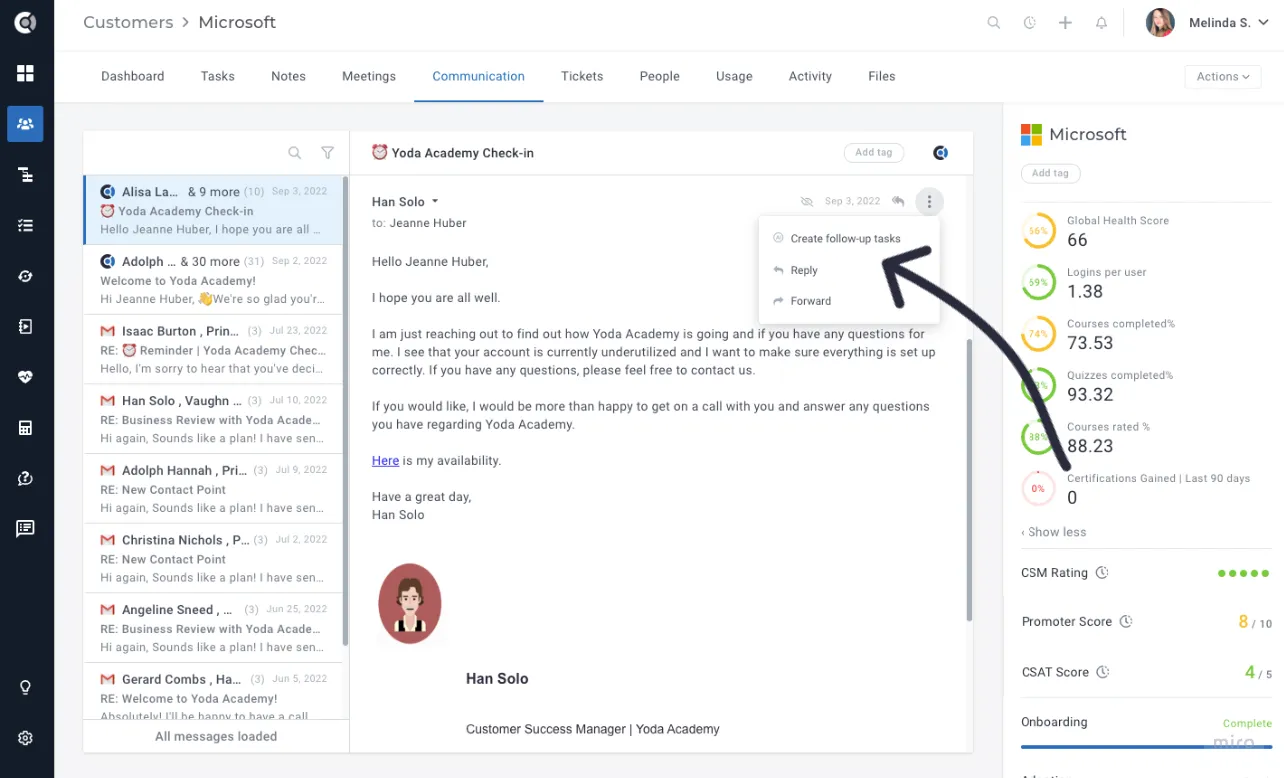
Task: Open the Files tab
Action: tap(882, 76)
